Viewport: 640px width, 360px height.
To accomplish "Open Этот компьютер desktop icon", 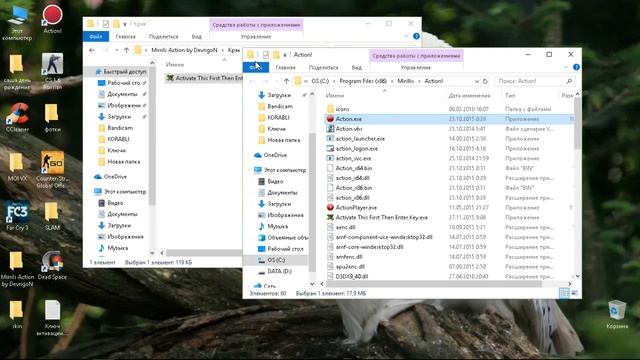I will tap(17, 22).
